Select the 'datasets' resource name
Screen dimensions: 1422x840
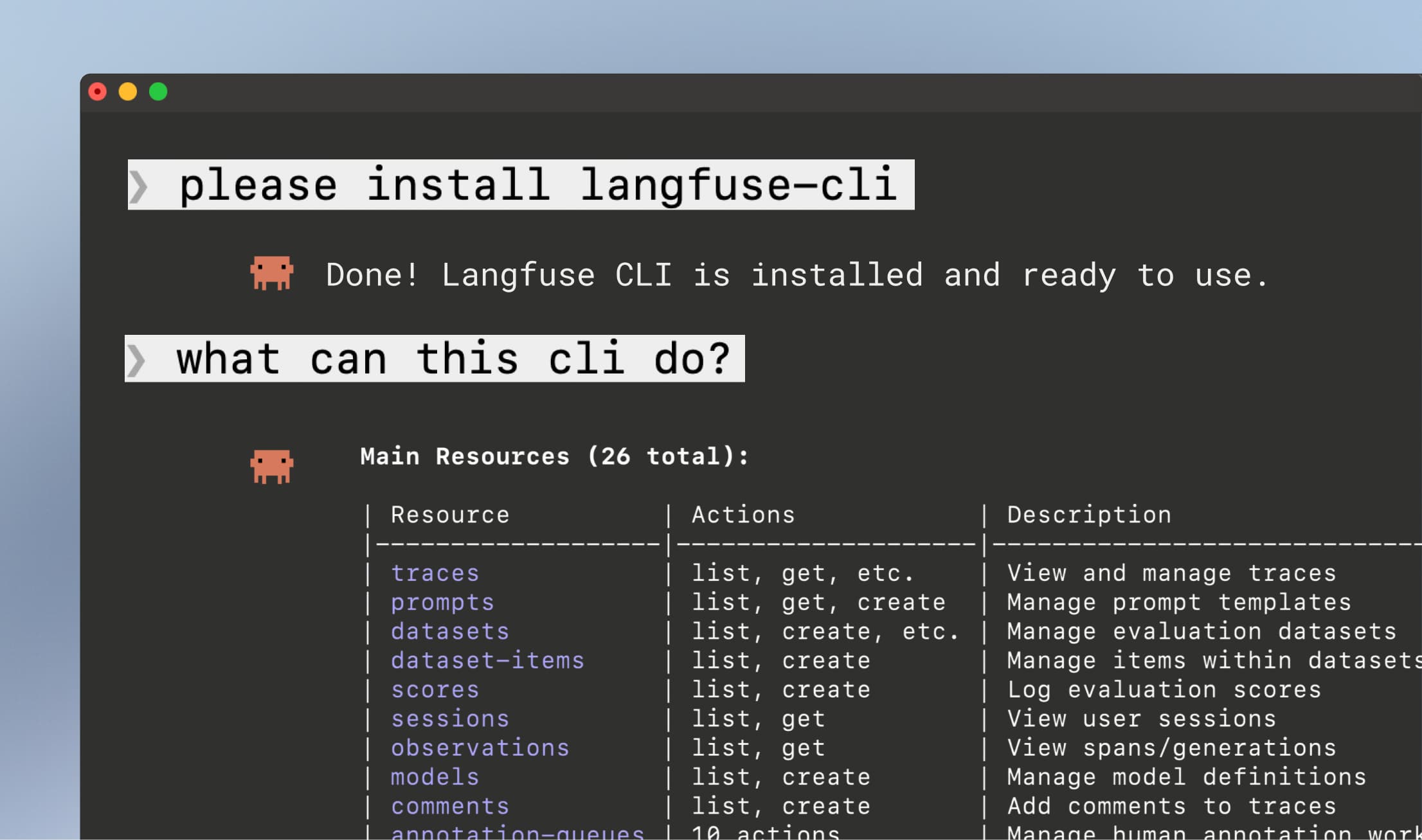pos(450,632)
